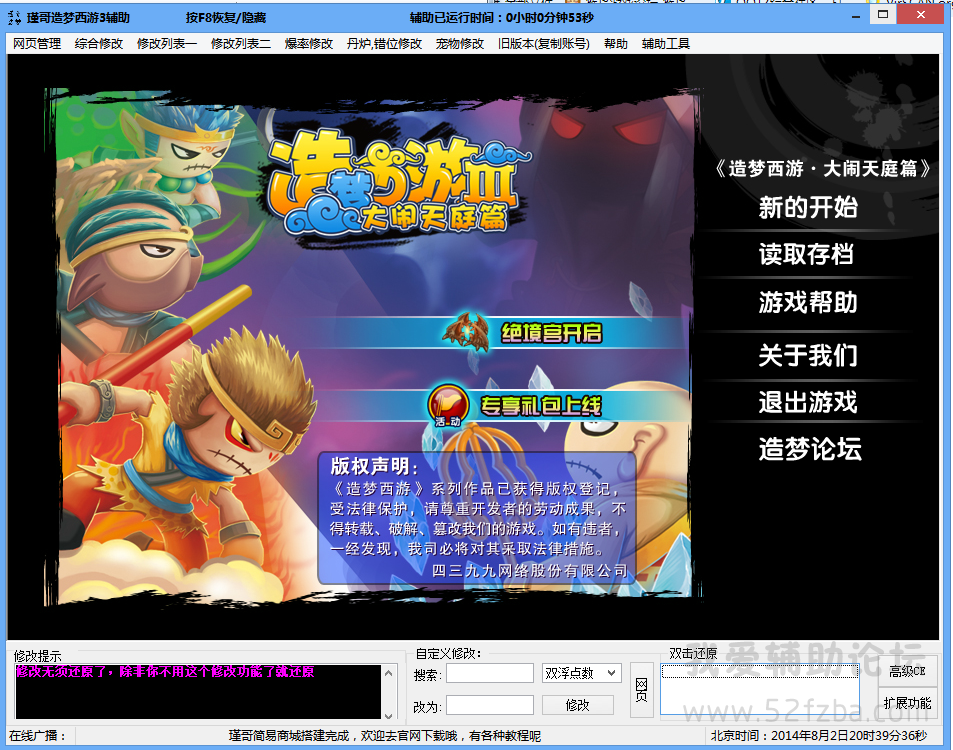Image resolution: width=953 pixels, height=750 pixels.
Task: Click the 绝境宫开启 event banner
Action: tap(551, 332)
